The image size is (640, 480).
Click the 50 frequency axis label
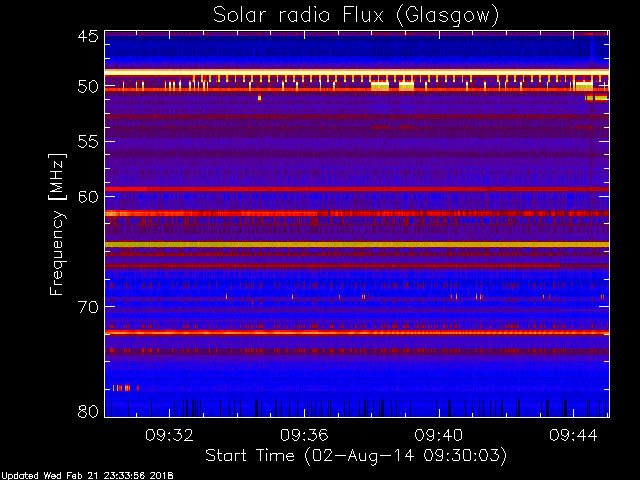[88, 87]
